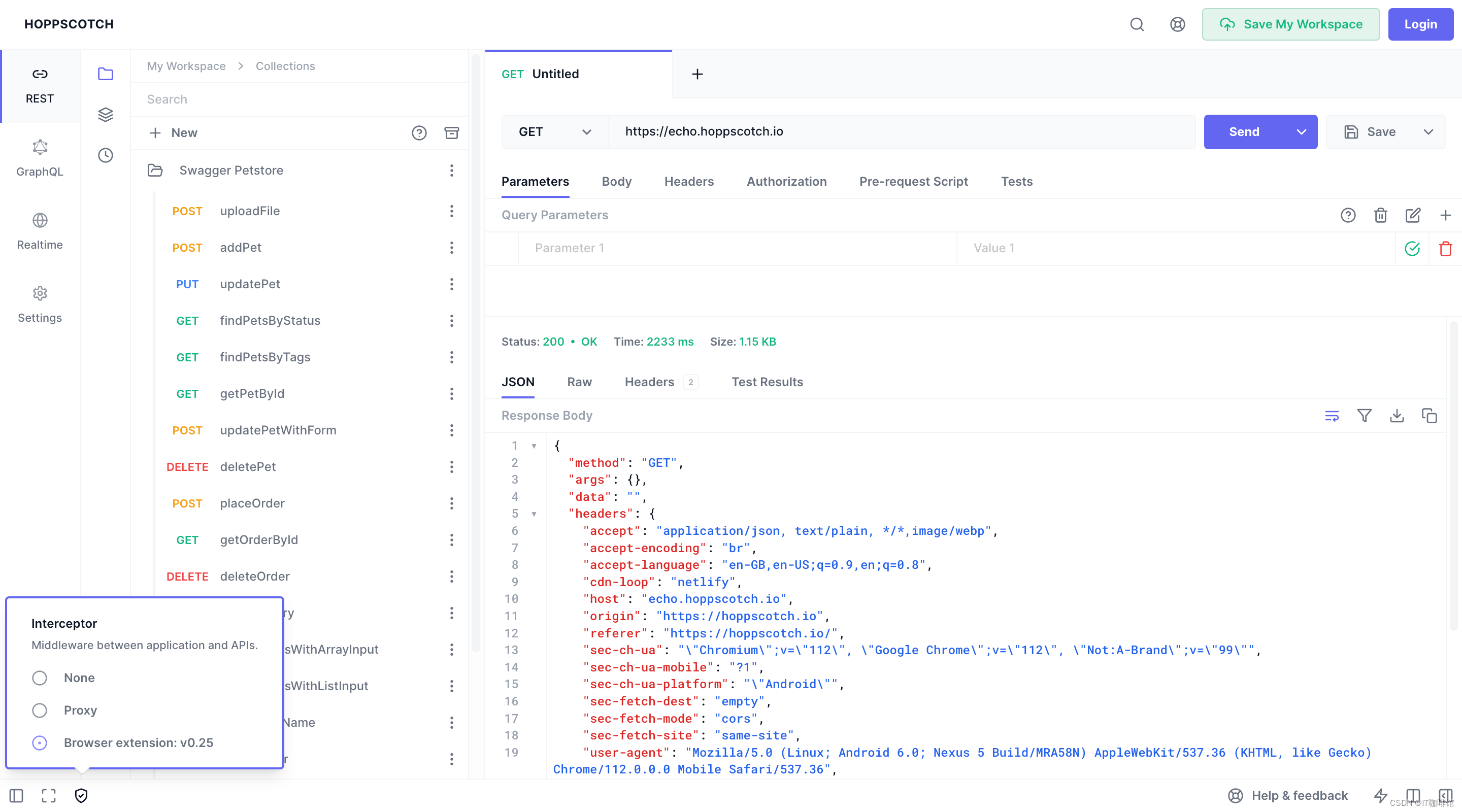Copy response body to clipboard
The height and width of the screenshot is (812, 1462).
pos(1429,416)
